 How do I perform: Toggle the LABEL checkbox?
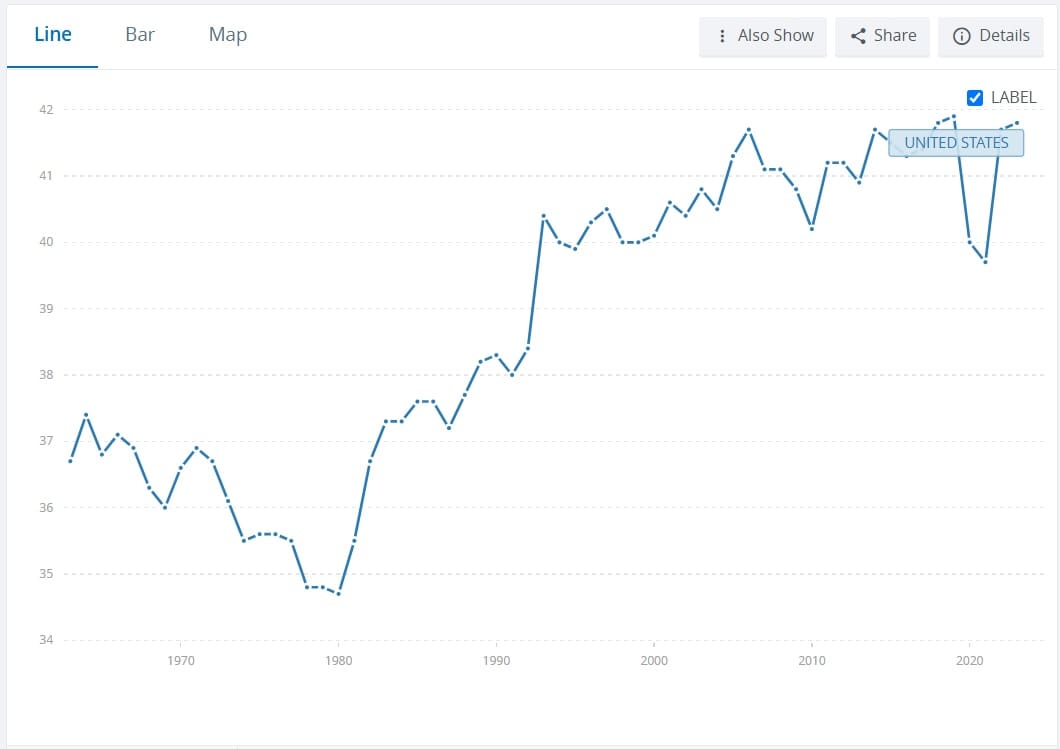[x=975, y=97]
